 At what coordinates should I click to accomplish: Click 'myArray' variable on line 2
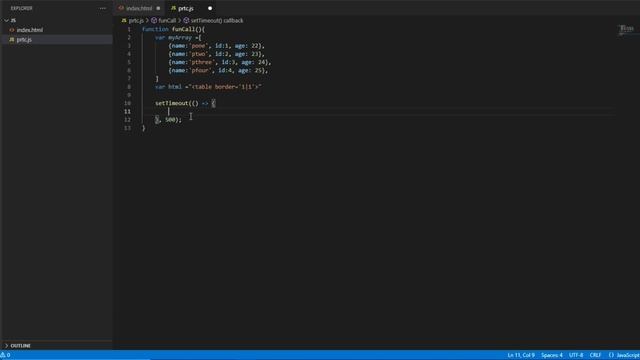[x=180, y=38]
